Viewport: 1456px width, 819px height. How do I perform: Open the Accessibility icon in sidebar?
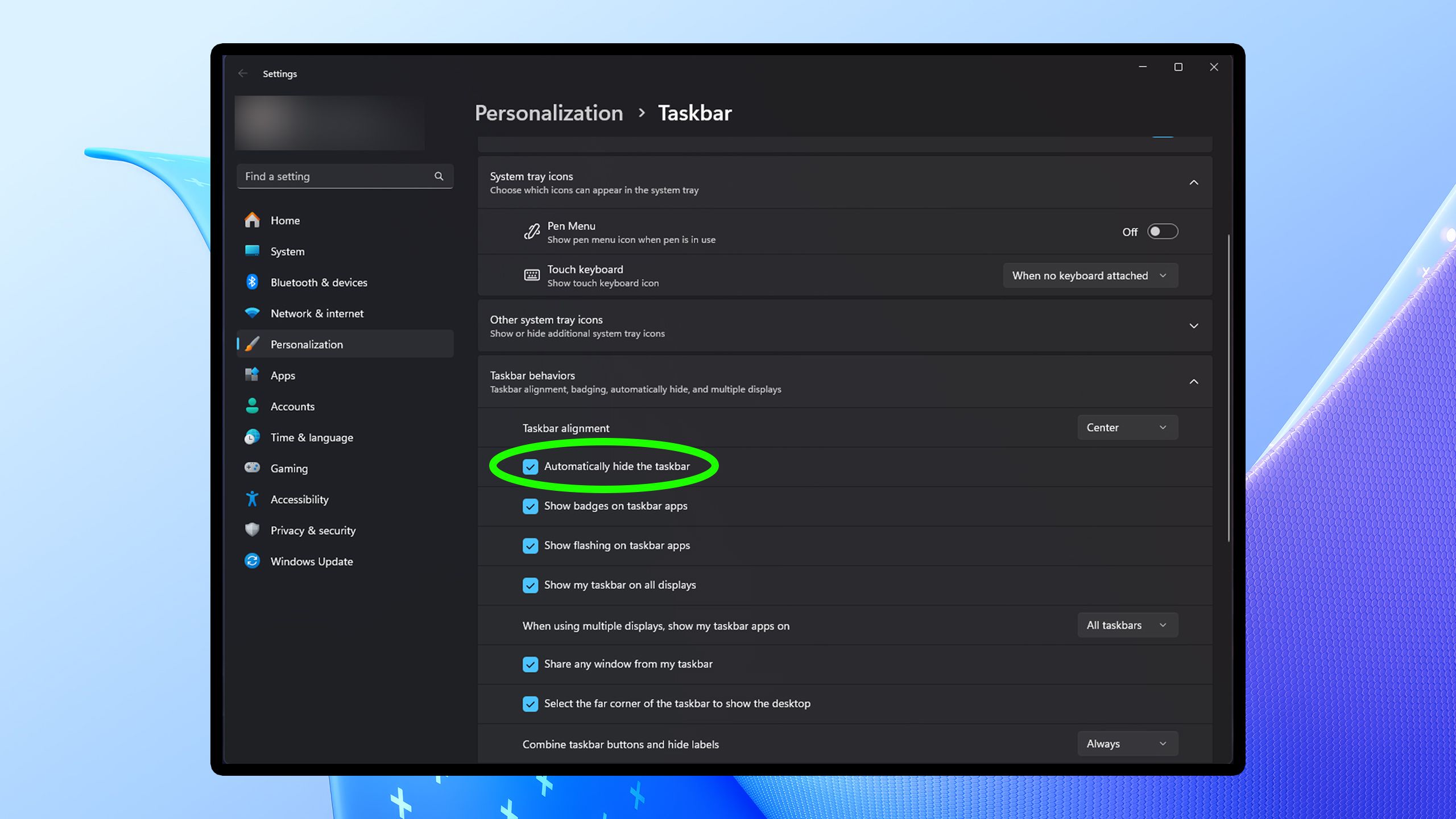point(252,499)
